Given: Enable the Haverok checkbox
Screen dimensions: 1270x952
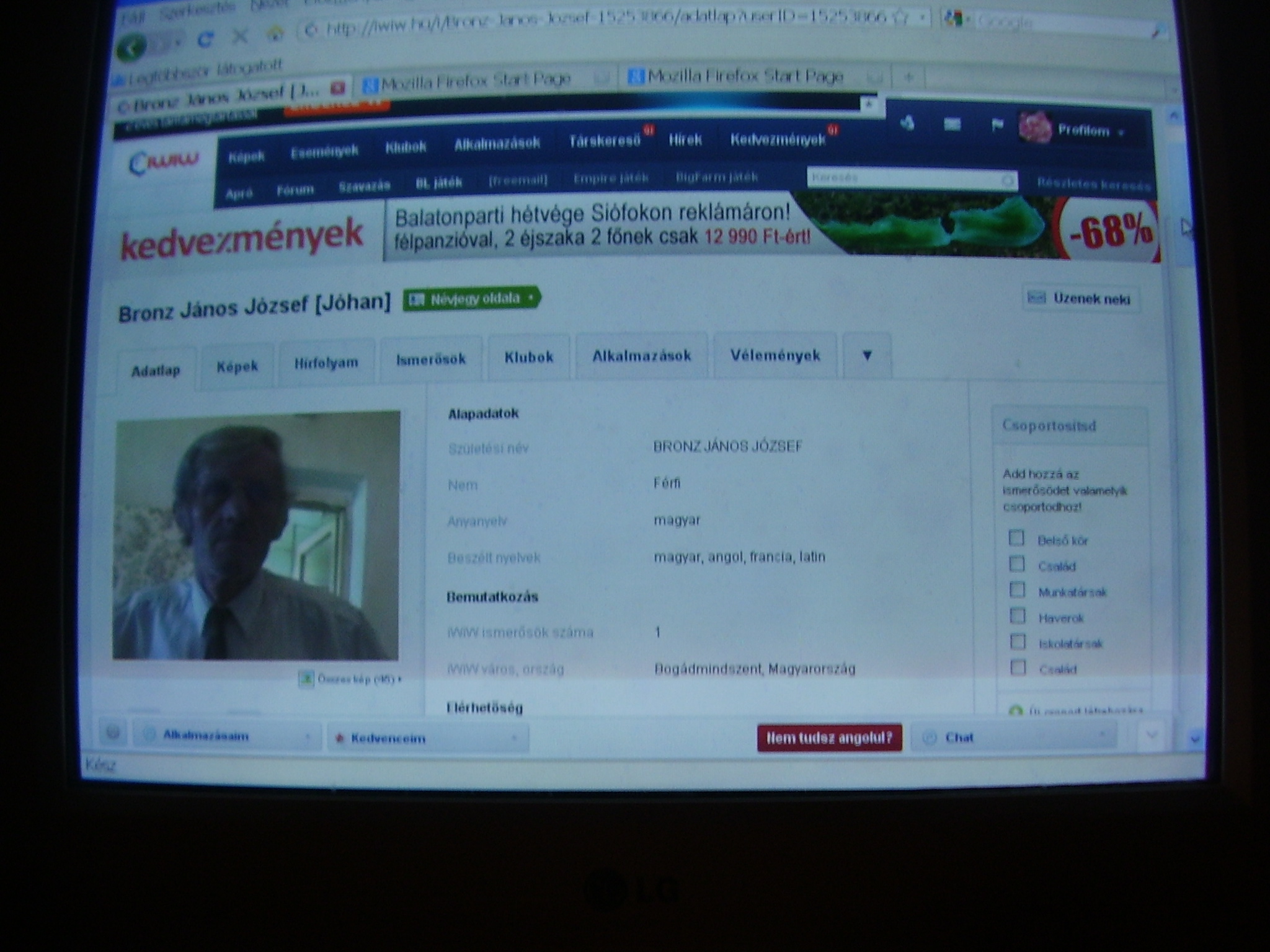Looking at the screenshot, I should point(1017,616).
